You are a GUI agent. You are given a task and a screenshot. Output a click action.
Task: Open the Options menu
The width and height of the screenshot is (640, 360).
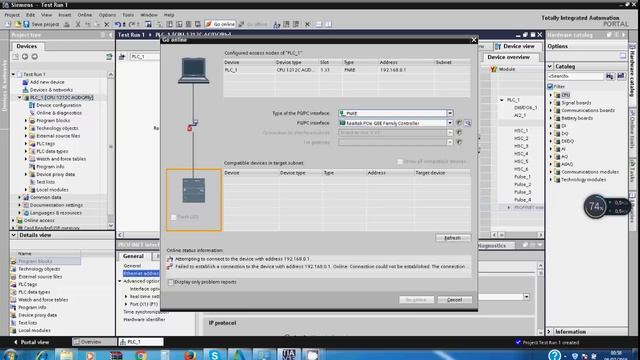(x=107, y=15)
